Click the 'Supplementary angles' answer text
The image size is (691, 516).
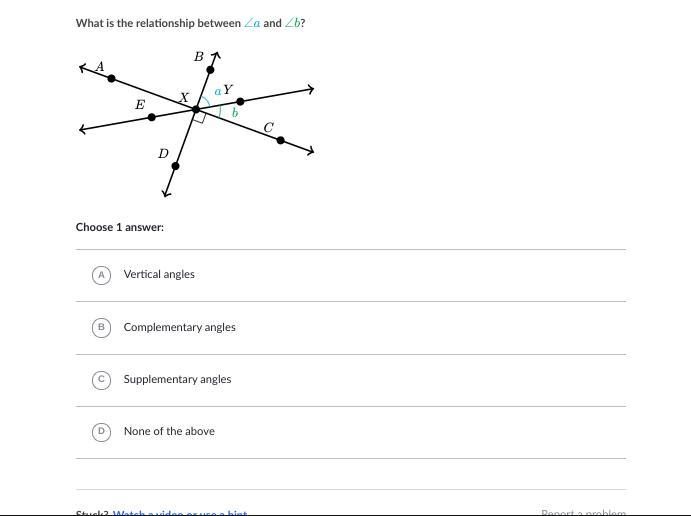tap(177, 379)
